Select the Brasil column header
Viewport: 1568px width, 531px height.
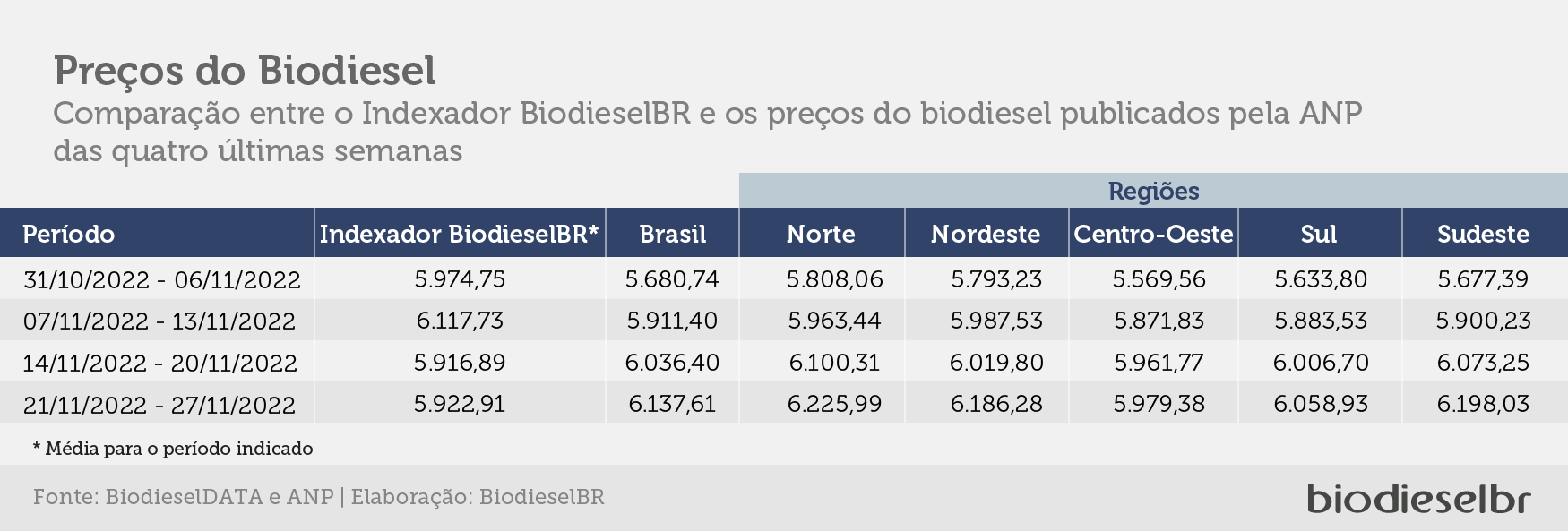click(672, 234)
